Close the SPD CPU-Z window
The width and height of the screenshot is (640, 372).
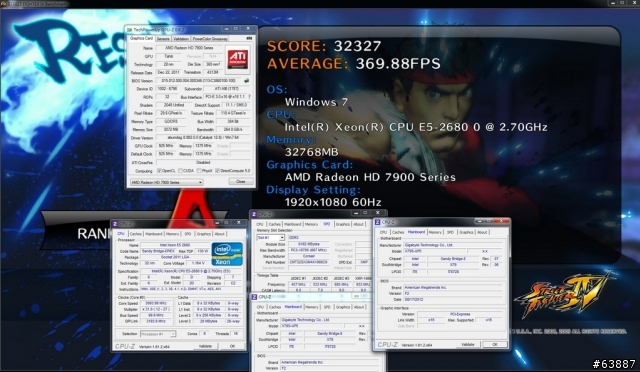378,213
